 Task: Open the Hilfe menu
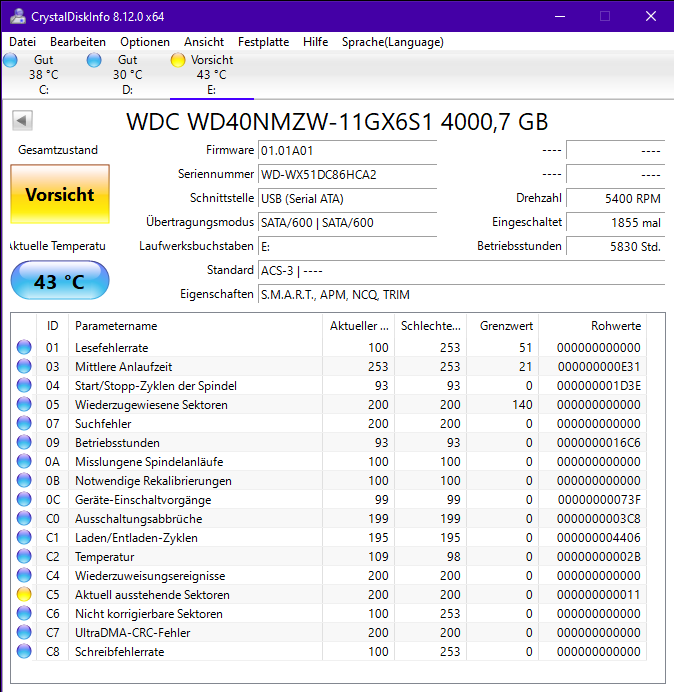click(x=316, y=42)
